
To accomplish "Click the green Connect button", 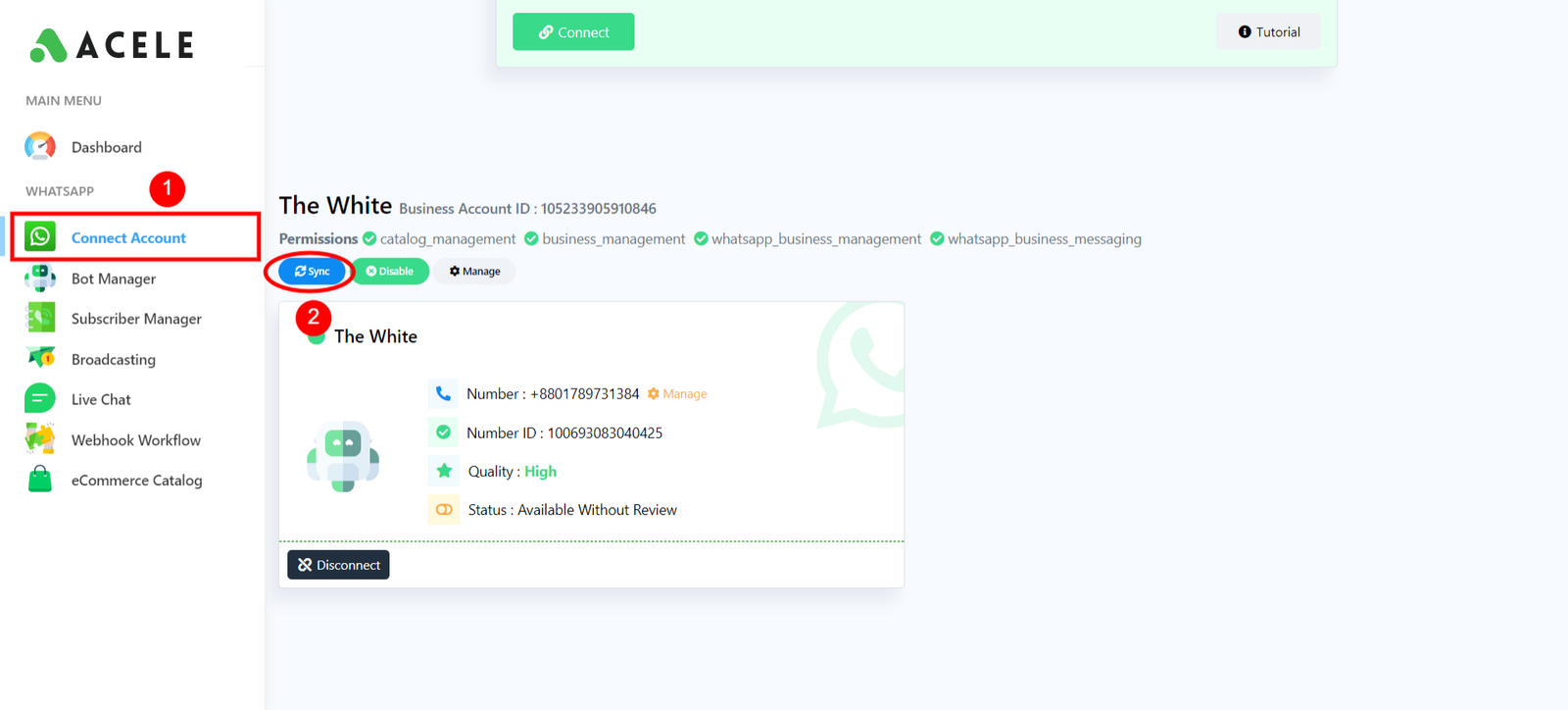I will click(x=573, y=31).
